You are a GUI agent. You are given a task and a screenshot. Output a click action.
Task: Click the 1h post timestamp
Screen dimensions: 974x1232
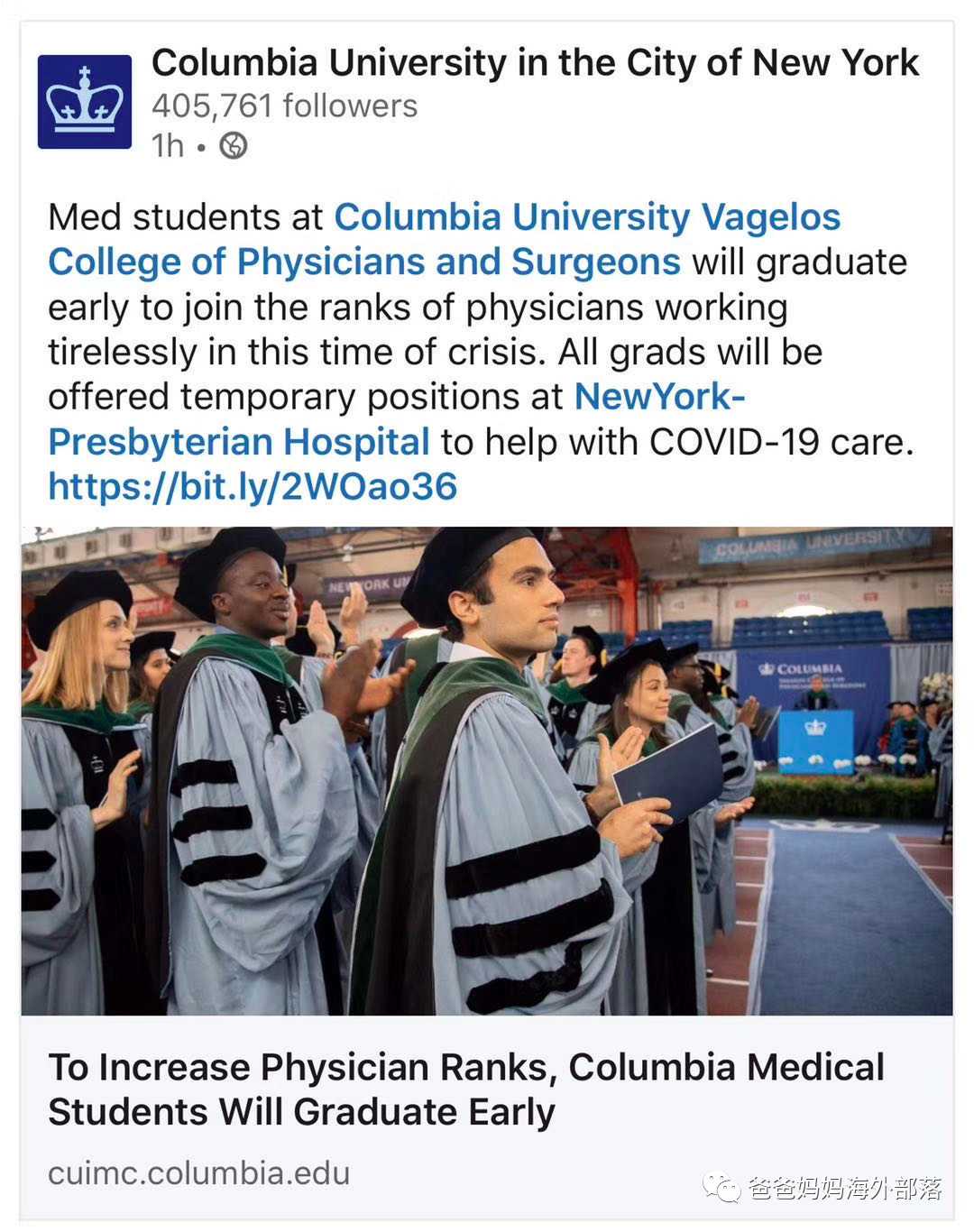(x=168, y=145)
